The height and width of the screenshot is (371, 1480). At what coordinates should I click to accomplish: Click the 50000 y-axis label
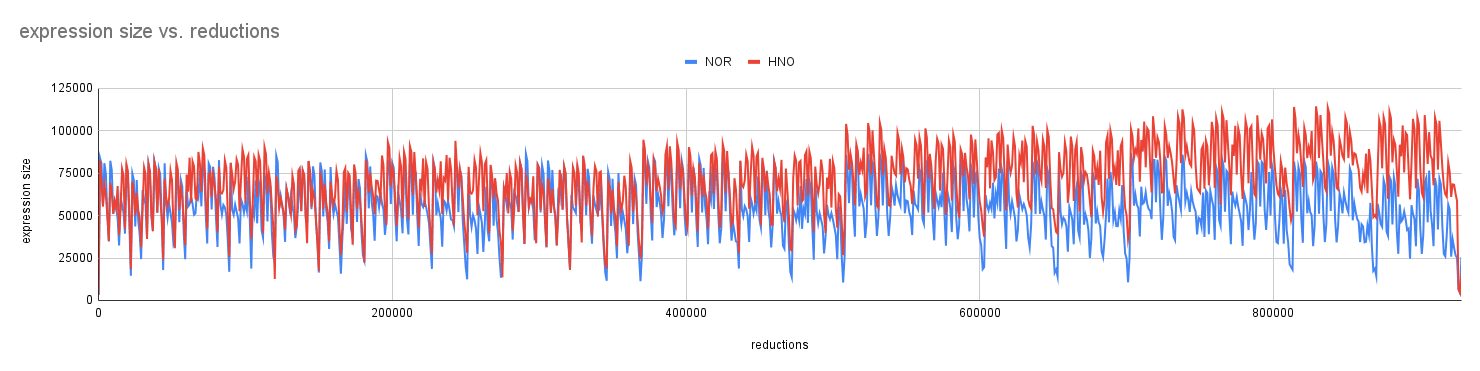pos(74,215)
